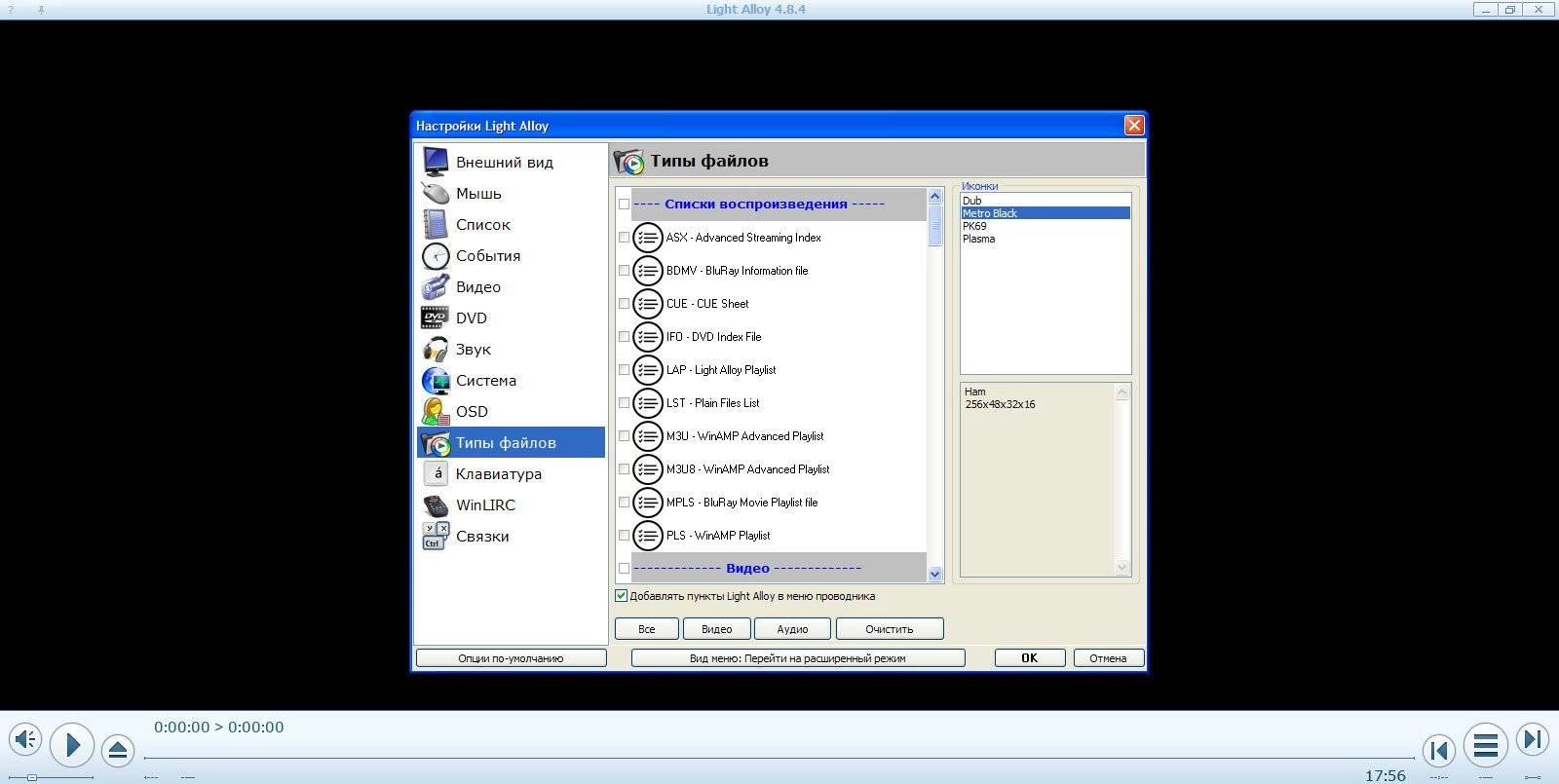Select Metro Black icon set
The width and height of the screenshot is (1559, 784).
point(1046,213)
